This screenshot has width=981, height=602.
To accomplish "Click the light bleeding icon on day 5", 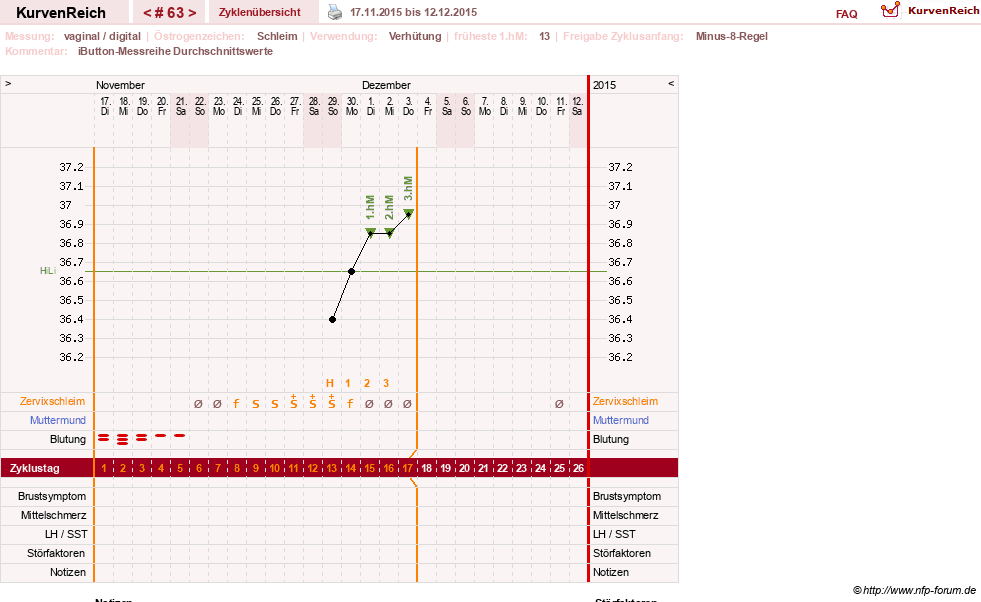I will pyautogui.click(x=180, y=435).
